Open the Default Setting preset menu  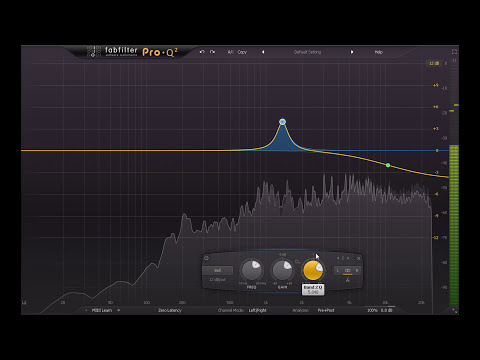click(307, 52)
